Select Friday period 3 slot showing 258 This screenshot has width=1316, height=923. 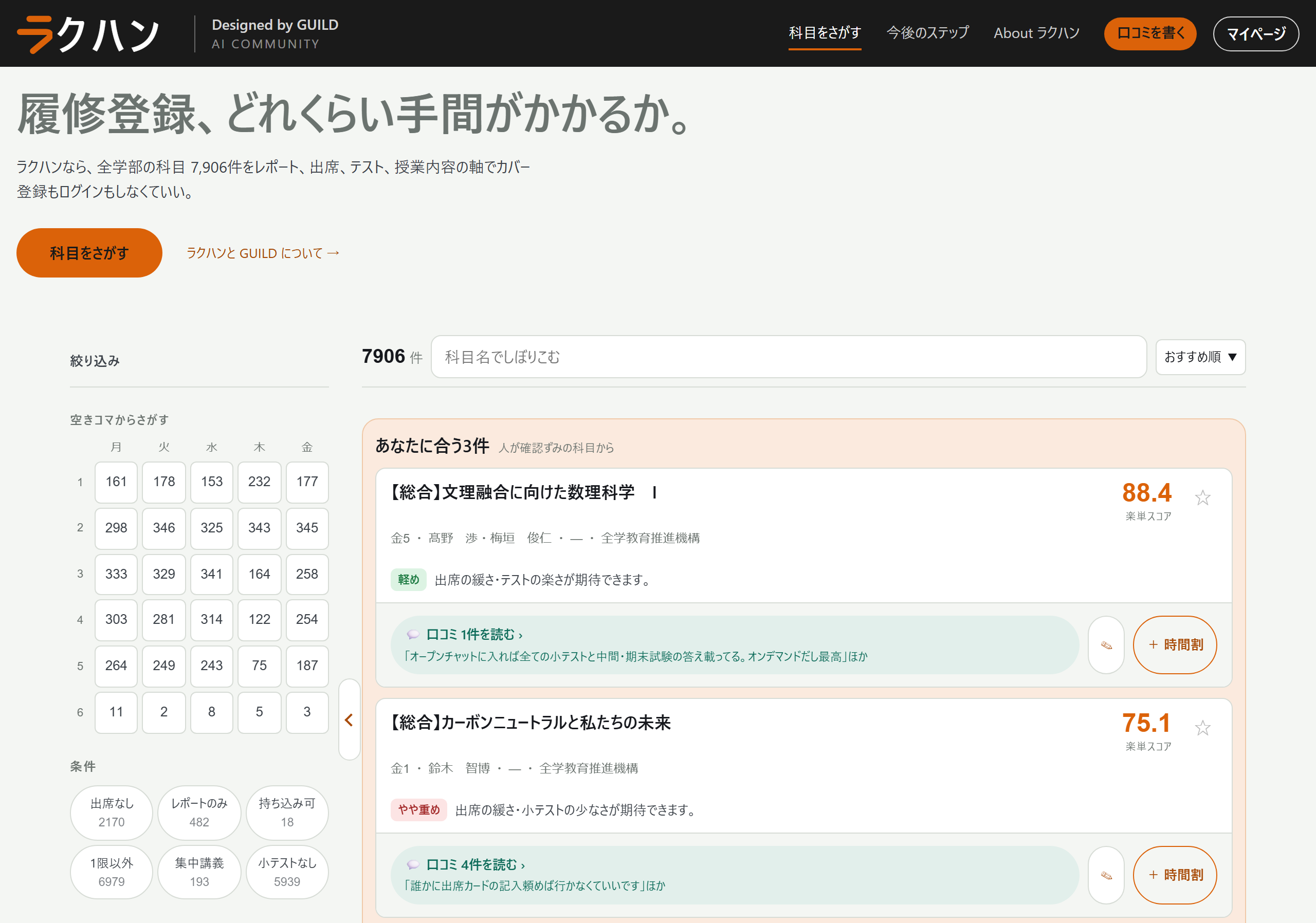pos(307,574)
